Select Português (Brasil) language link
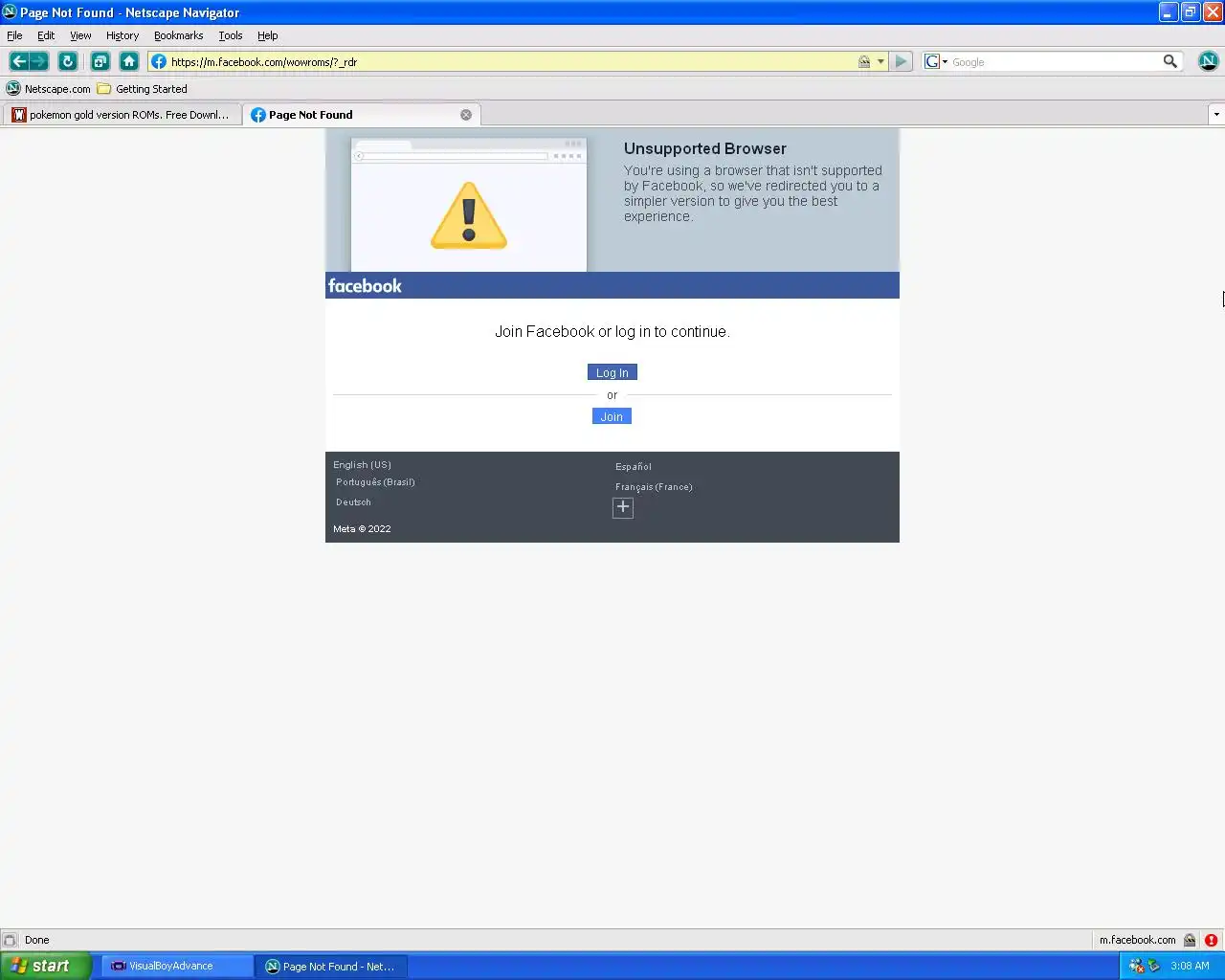The image size is (1225, 980). (x=375, y=482)
